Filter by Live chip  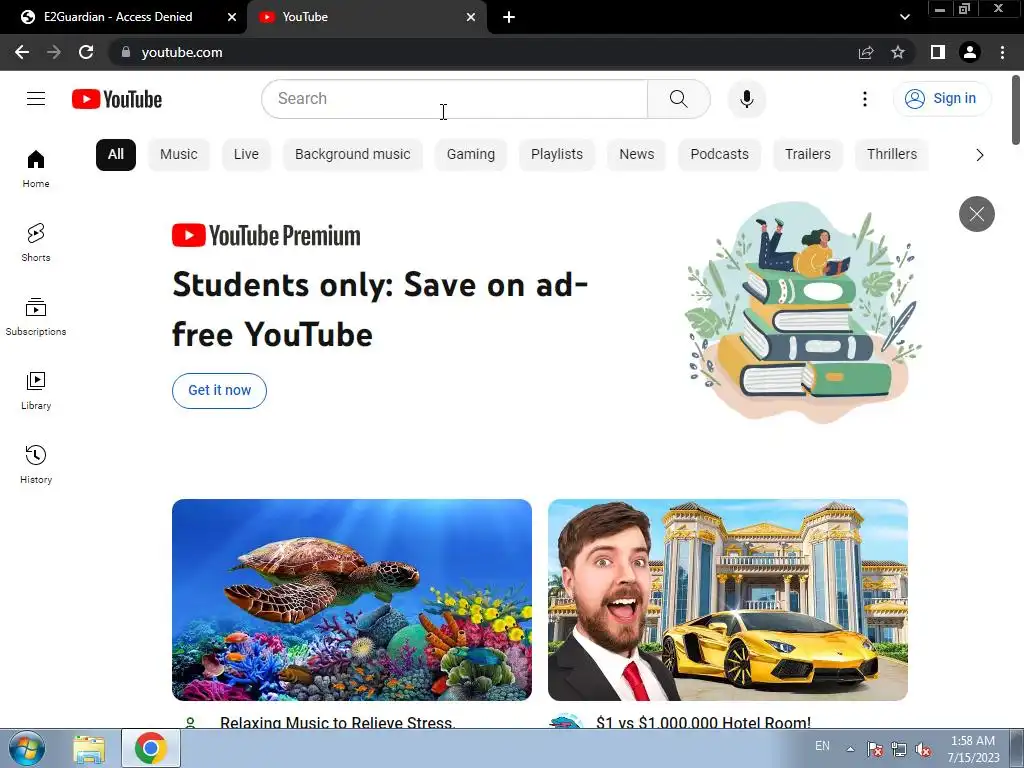[246, 155]
